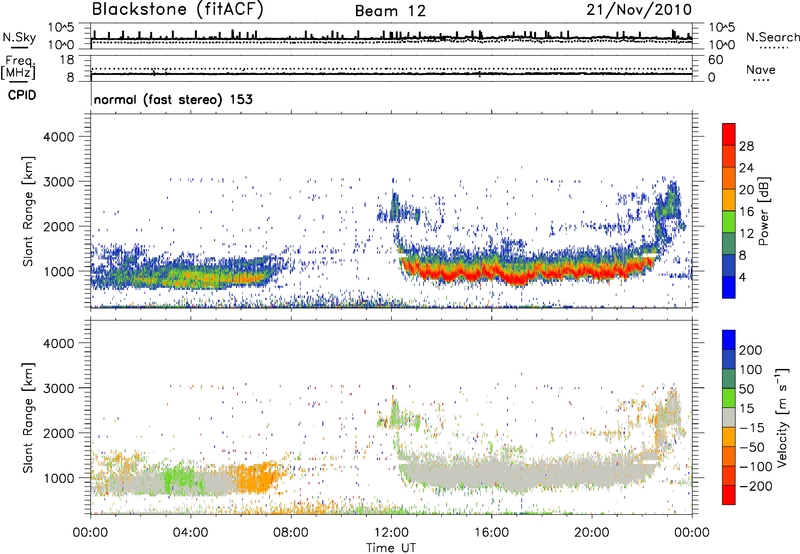Viewport: 800px width, 554px height.
Task: Click the '-200' label on Velocity colorbar
Action: pyautogui.click(x=755, y=486)
